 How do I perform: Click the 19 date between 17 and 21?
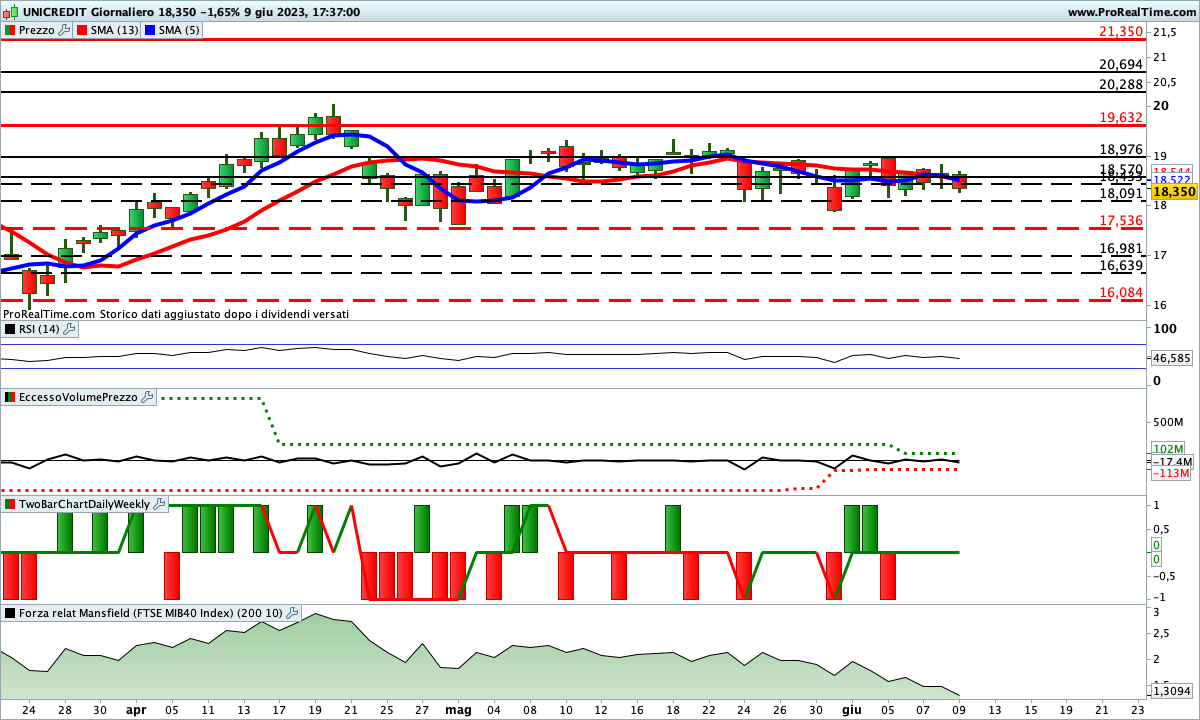[315, 709]
